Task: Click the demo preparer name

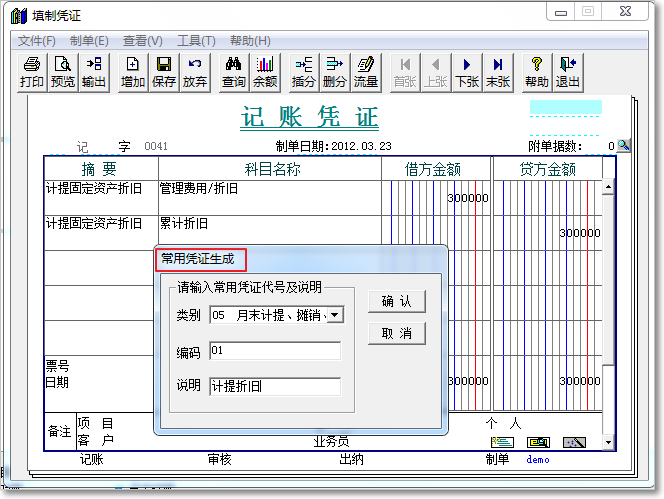Action: click(538, 460)
